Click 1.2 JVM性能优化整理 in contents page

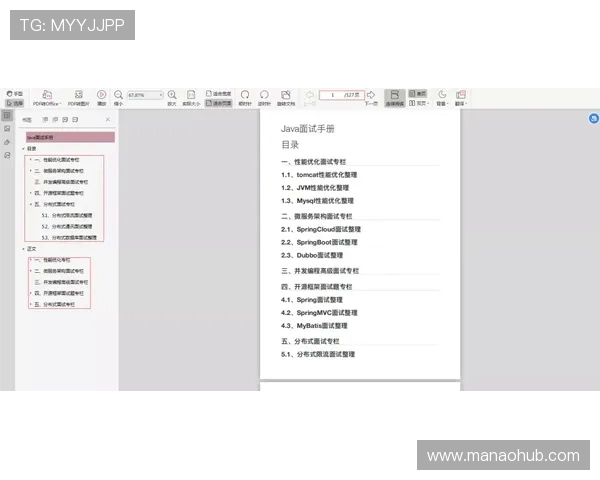[315, 188]
